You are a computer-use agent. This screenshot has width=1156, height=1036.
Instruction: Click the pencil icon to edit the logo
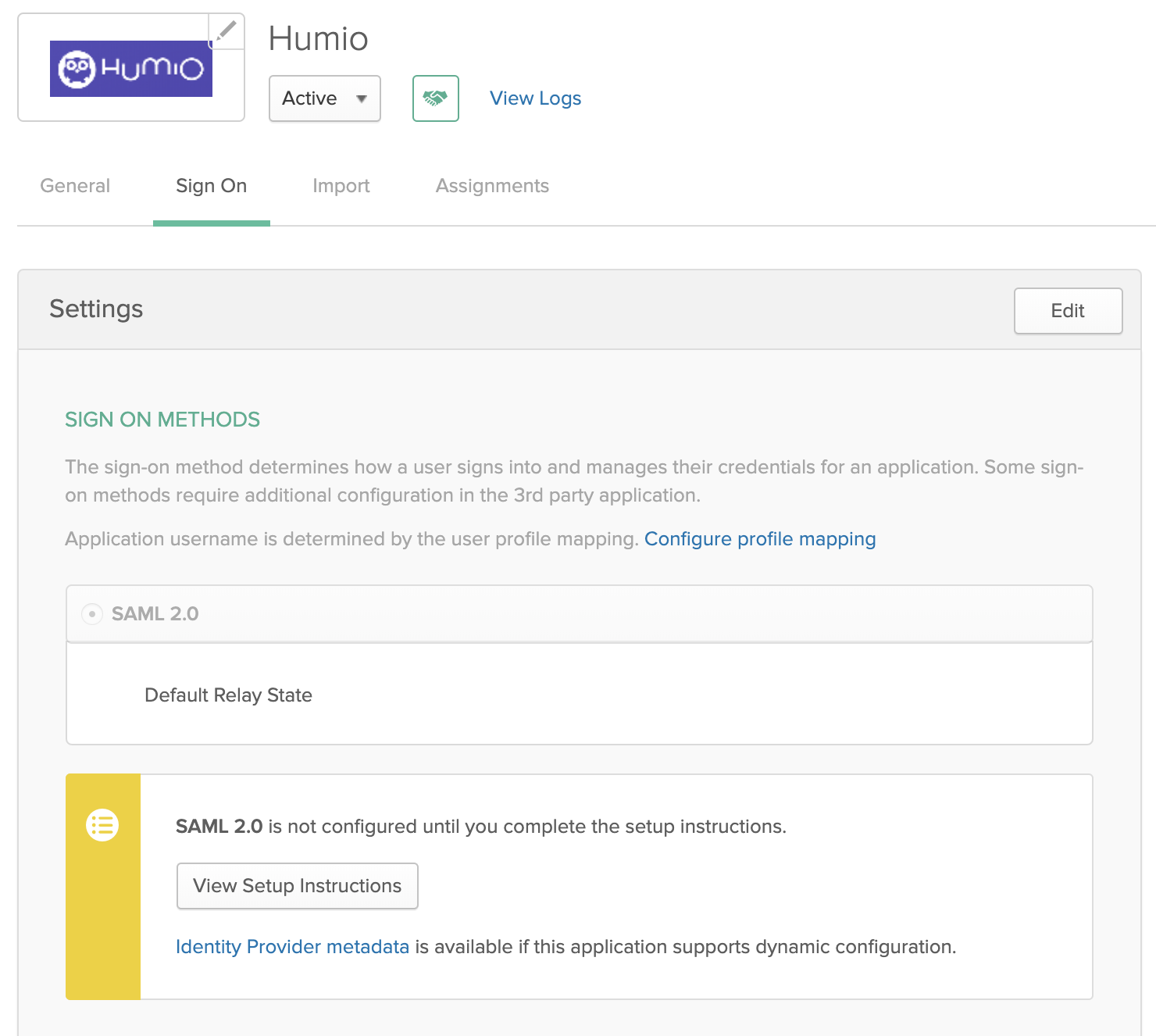227,31
